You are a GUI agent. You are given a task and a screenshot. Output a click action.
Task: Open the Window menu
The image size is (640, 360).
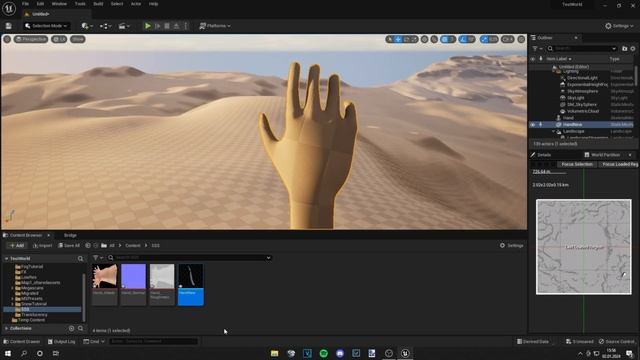point(59,4)
